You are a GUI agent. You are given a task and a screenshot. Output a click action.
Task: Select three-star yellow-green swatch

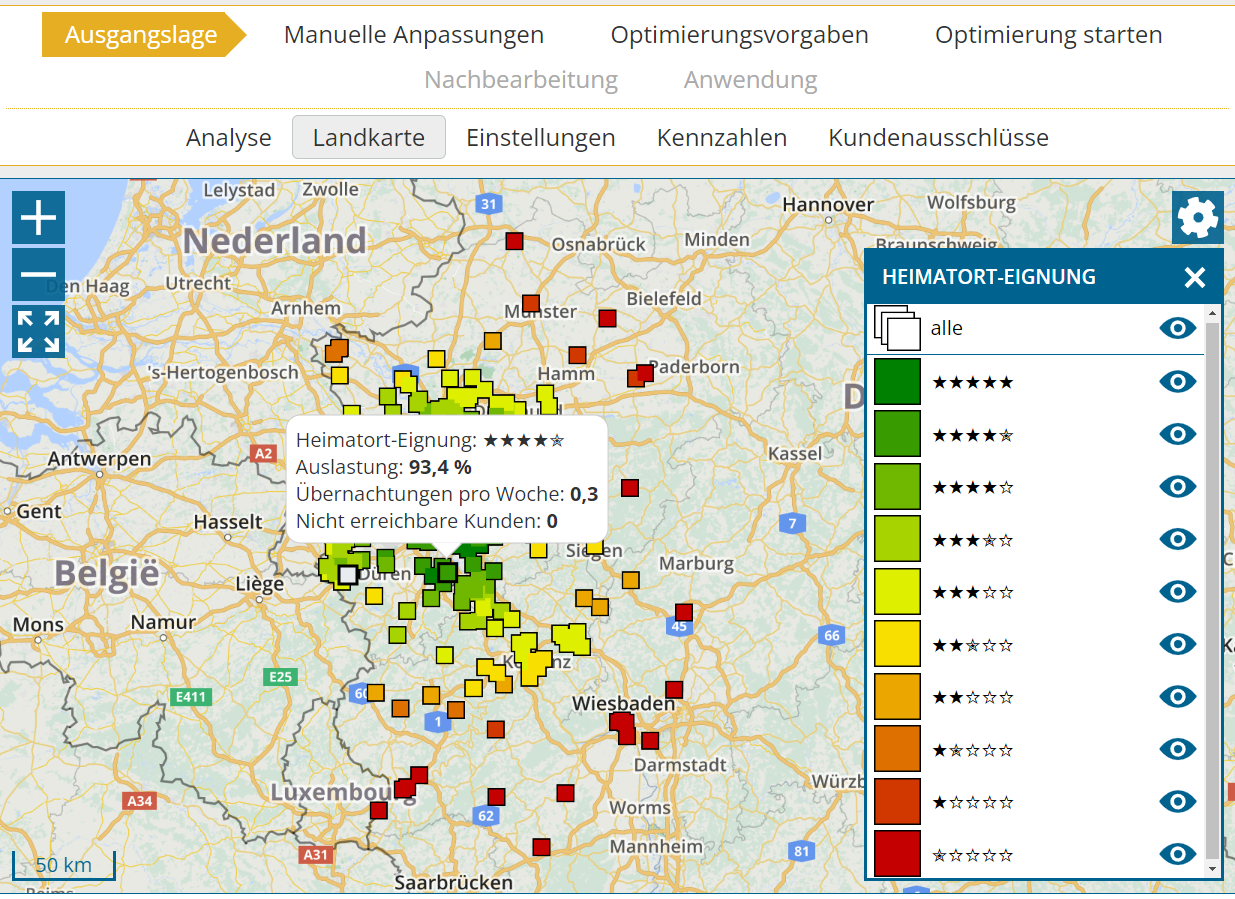(x=897, y=591)
